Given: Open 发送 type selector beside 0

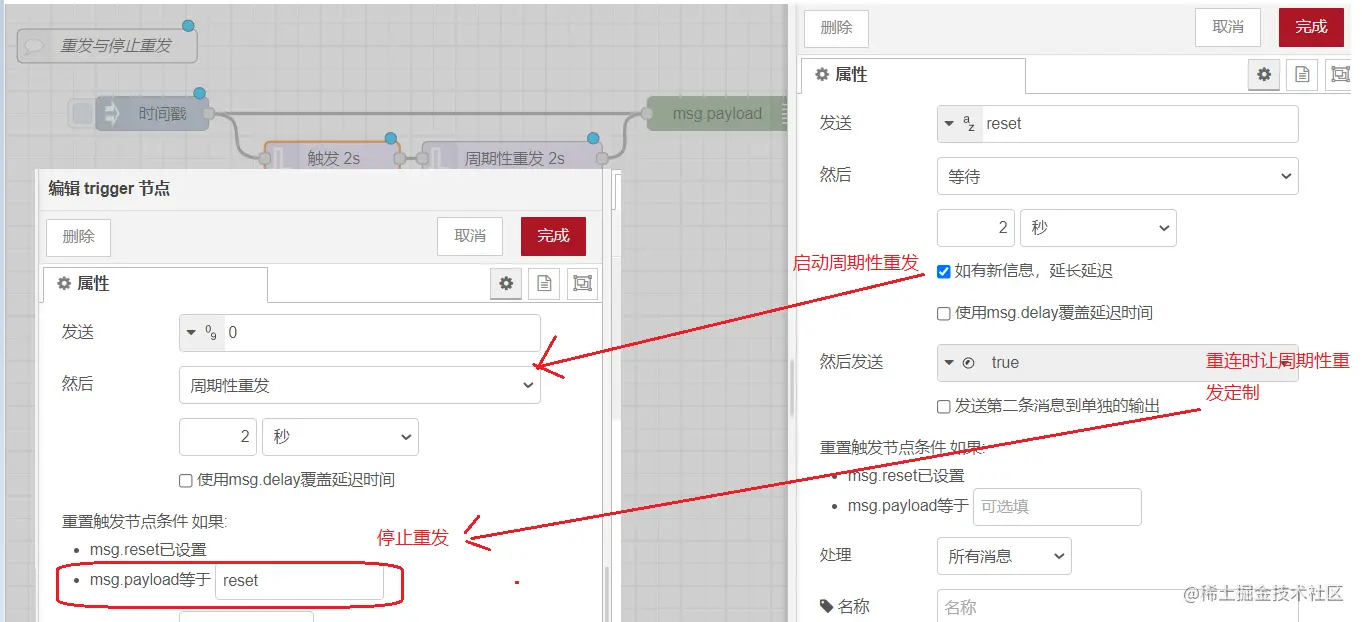Looking at the screenshot, I should pyautogui.click(x=202, y=333).
